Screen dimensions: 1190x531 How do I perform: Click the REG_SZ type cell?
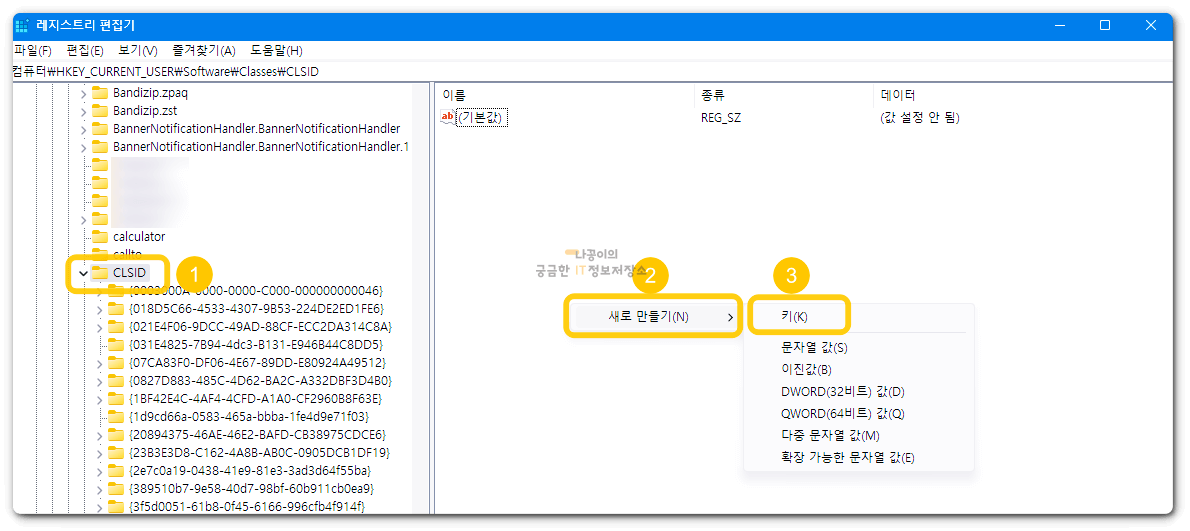tap(721, 118)
